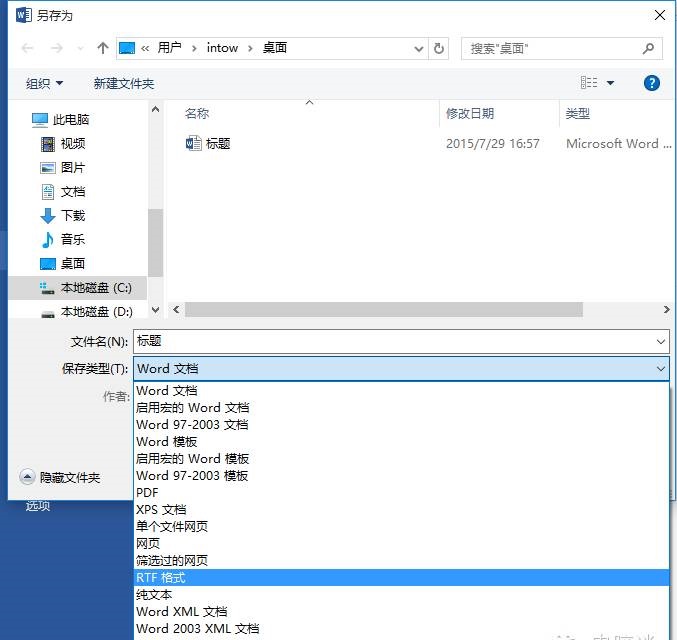Choose Word 文档 from type list
Image resolution: width=677 pixels, height=640 pixels.
(x=402, y=390)
